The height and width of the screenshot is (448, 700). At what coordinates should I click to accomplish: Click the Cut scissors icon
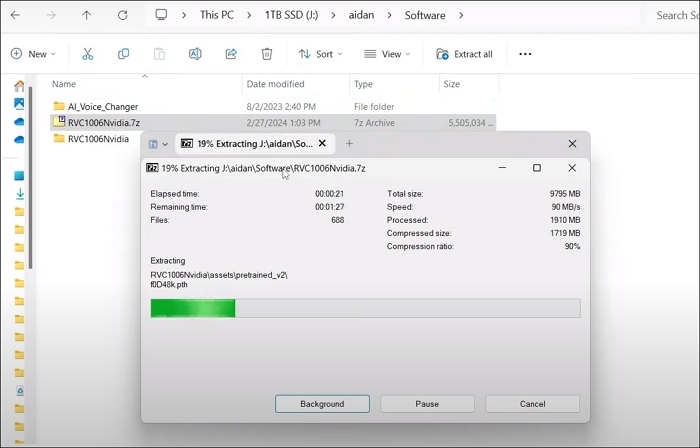click(x=88, y=54)
